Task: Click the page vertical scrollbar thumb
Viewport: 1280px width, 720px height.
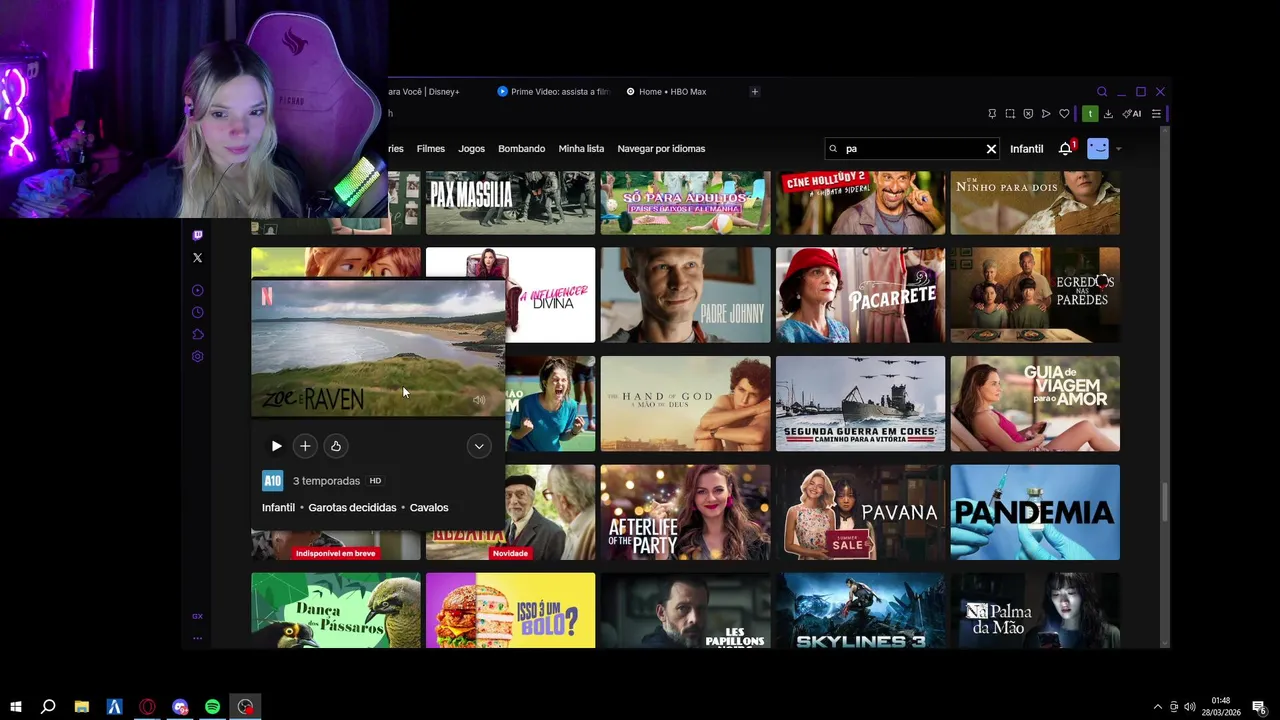Action: pos(1164,502)
